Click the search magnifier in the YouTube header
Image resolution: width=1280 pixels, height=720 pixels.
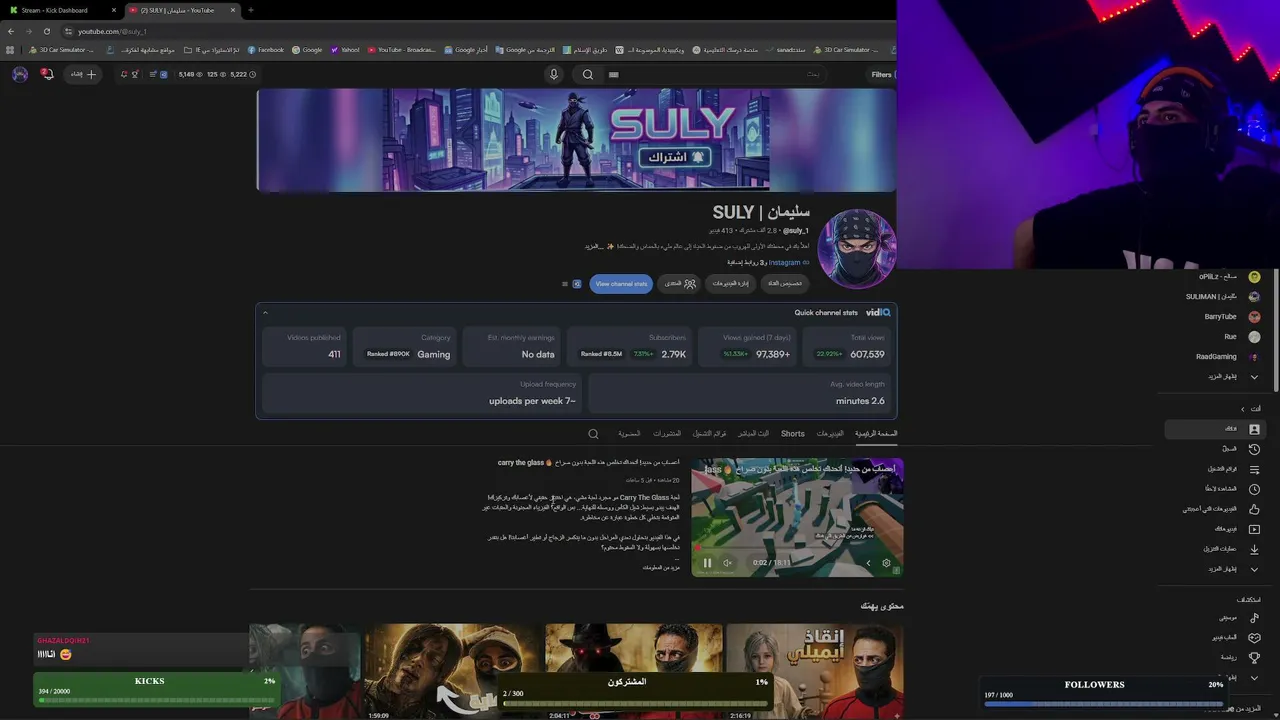[x=588, y=74]
